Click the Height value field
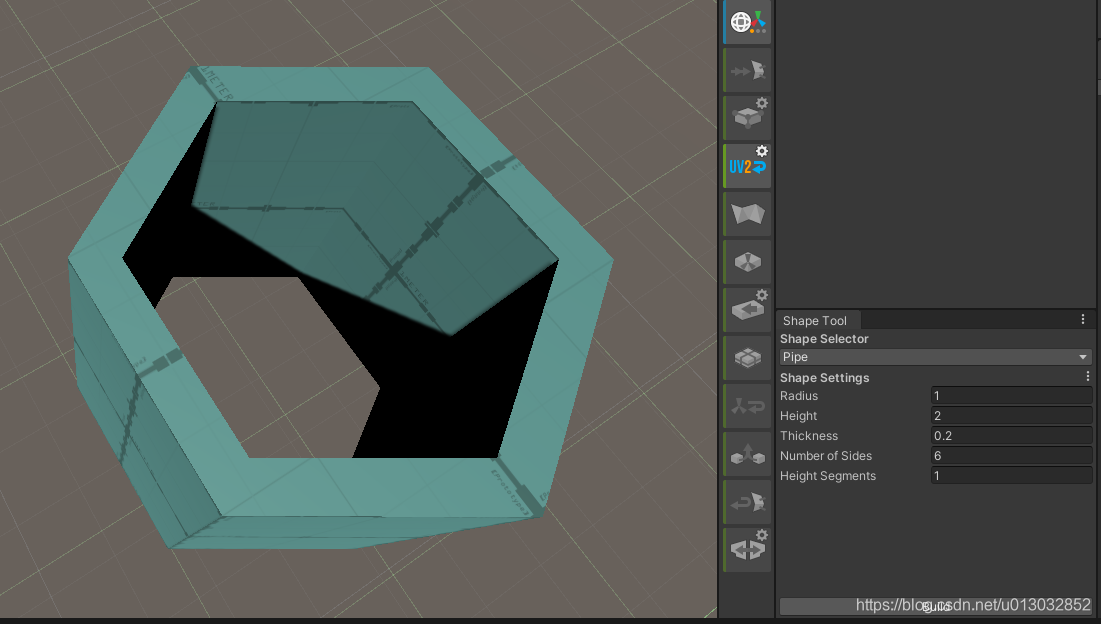The image size is (1101, 624). point(1011,416)
